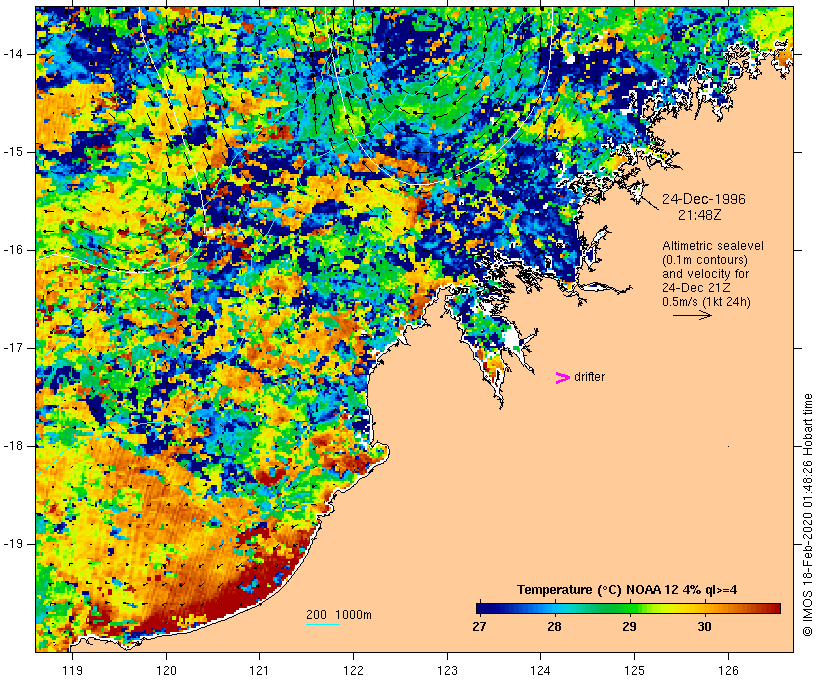Click the 'Altimetric sealevel' text line

click(713, 246)
